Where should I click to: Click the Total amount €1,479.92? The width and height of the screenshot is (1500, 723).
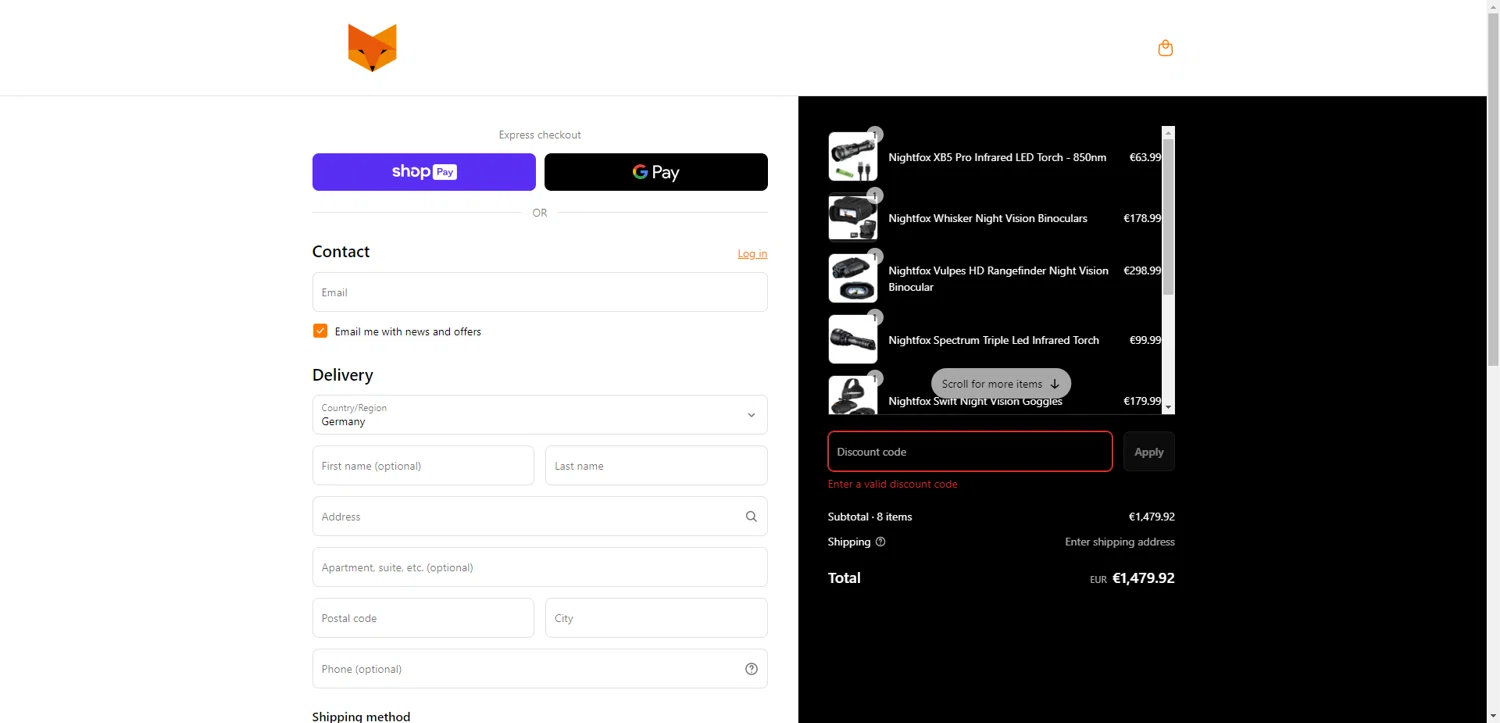(1143, 578)
